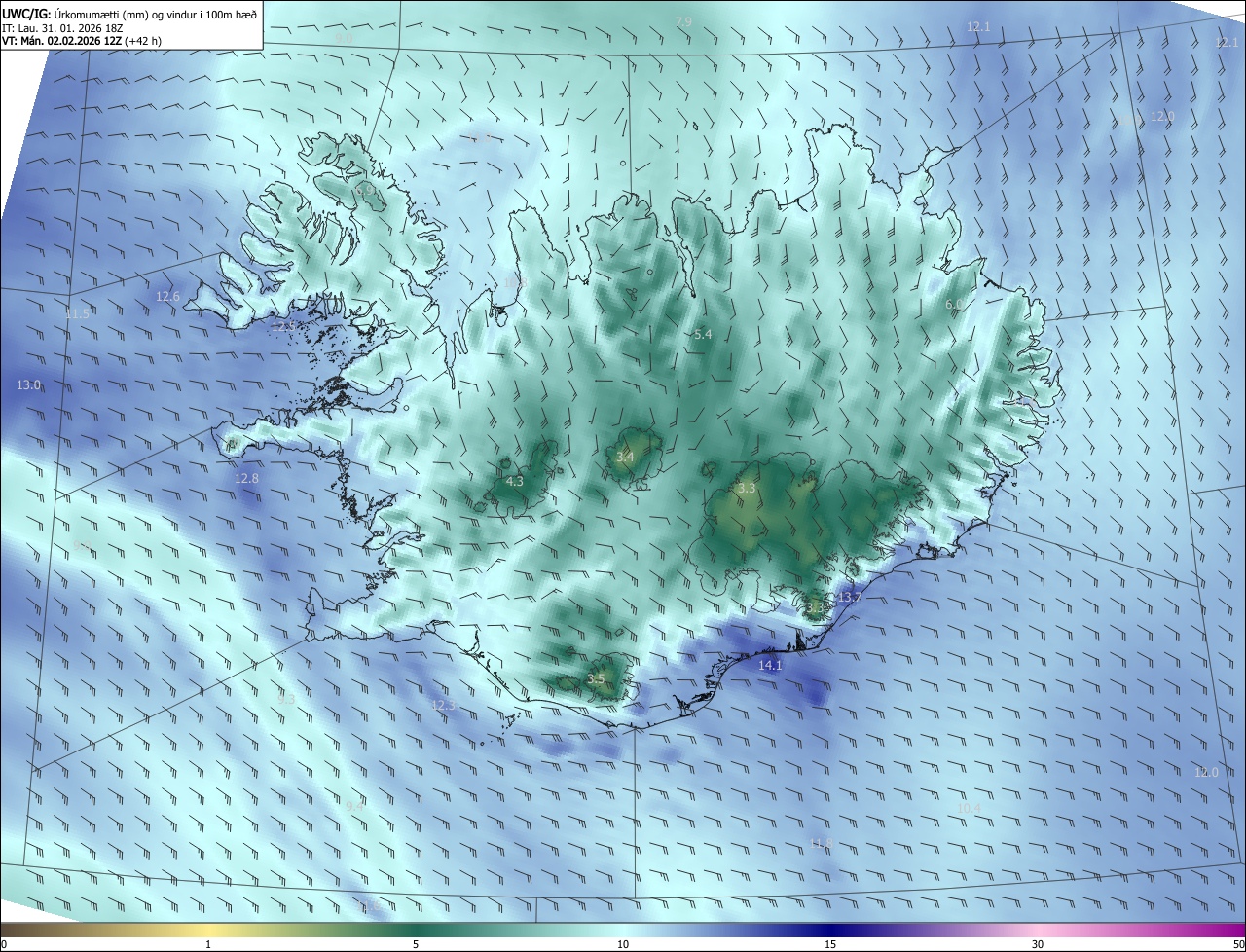This screenshot has height=952, width=1246.
Task: Click the 13.0 value label
Action: coord(29,385)
